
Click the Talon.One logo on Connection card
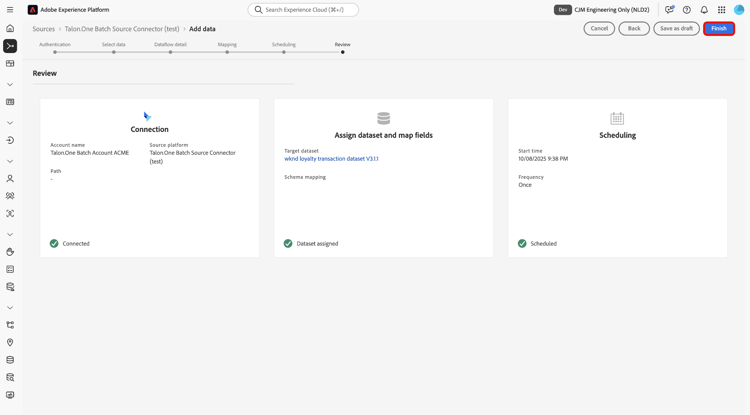147,116
